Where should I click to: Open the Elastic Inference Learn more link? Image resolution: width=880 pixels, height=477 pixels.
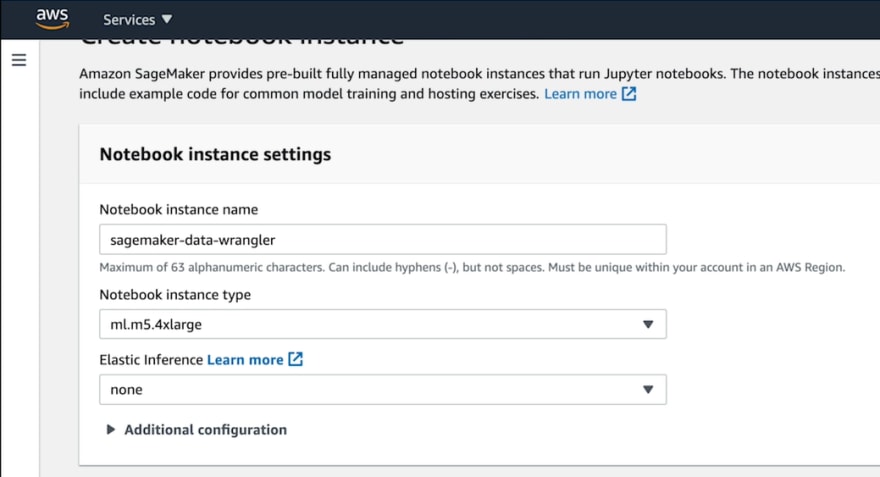tap(245, 360)
